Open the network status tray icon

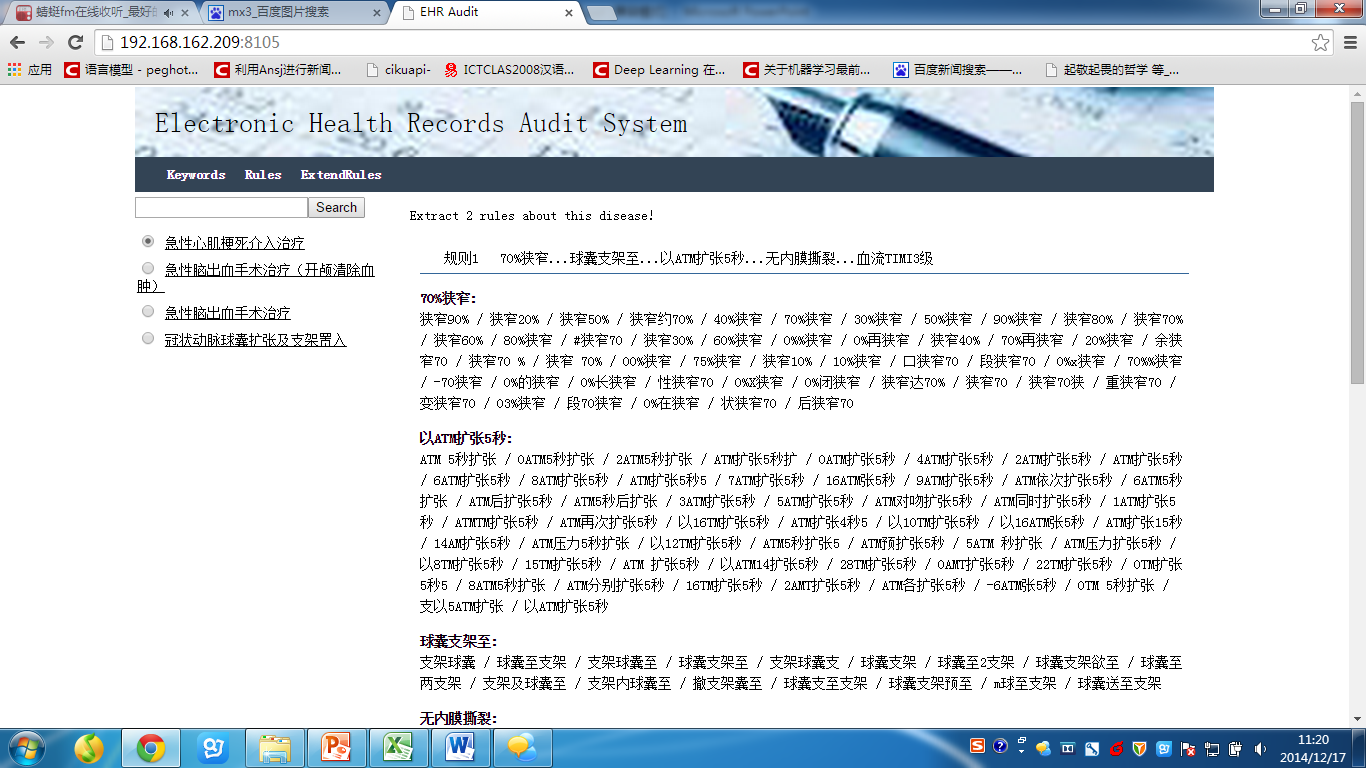pyautogui.click(x=1211, y=748)
